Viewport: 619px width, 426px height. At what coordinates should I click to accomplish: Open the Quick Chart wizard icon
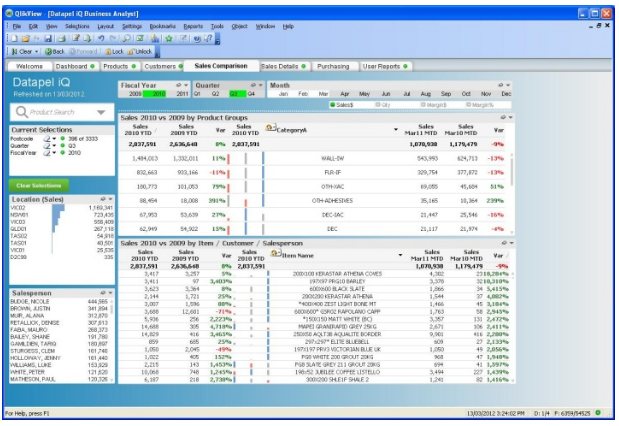[x=155, y=39]
